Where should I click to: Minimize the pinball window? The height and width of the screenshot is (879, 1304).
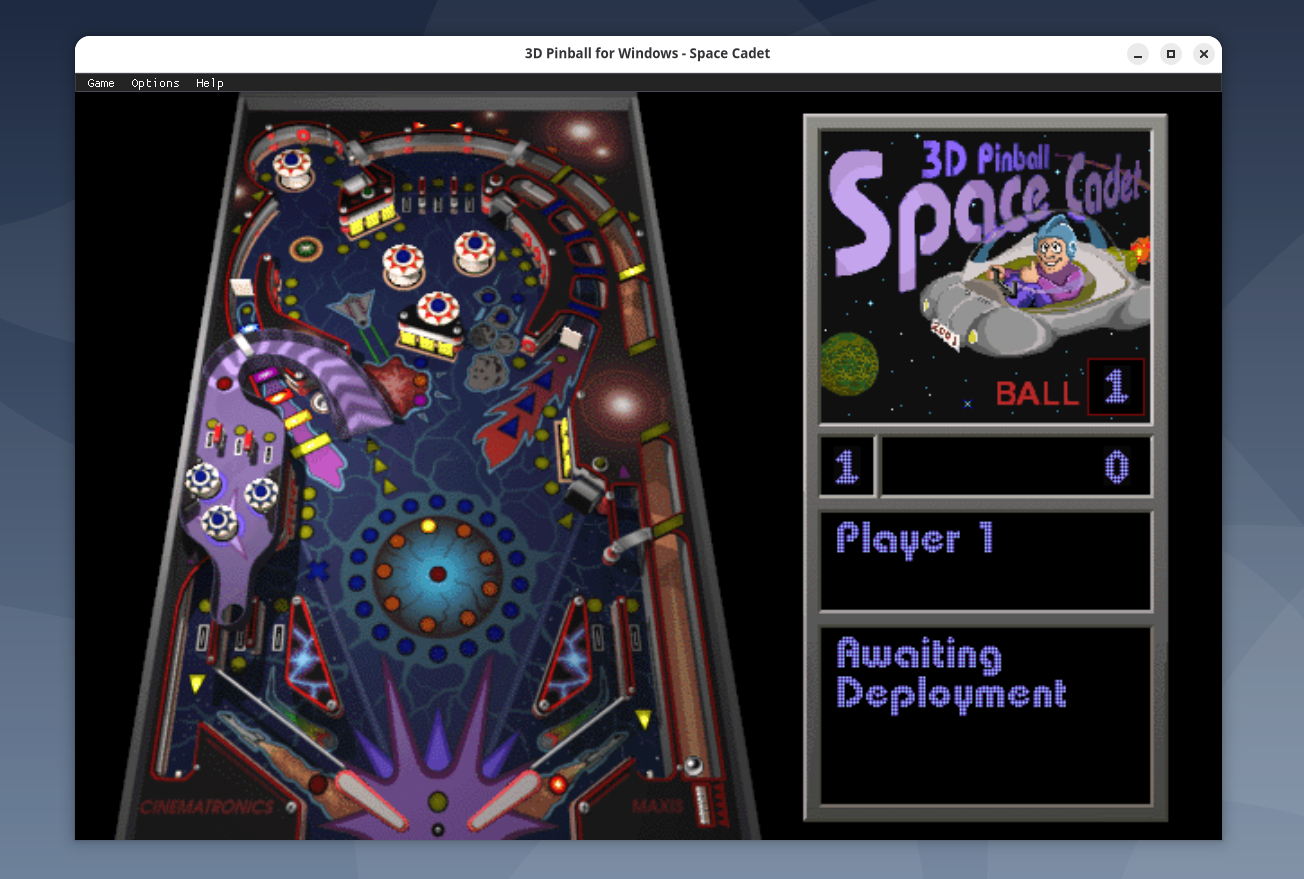[1138, 54]
